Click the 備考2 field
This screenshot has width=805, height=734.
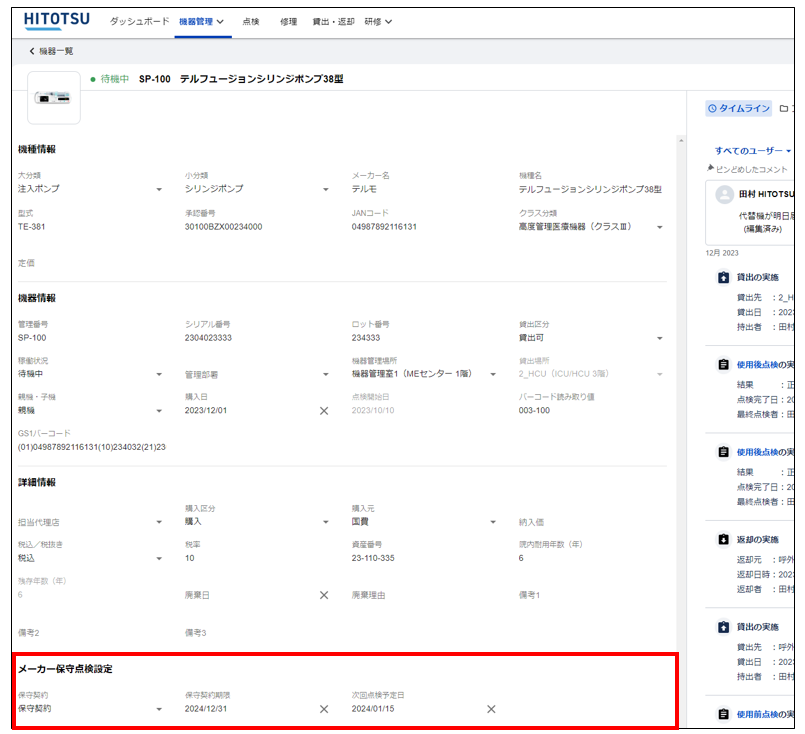pos(90,633)
